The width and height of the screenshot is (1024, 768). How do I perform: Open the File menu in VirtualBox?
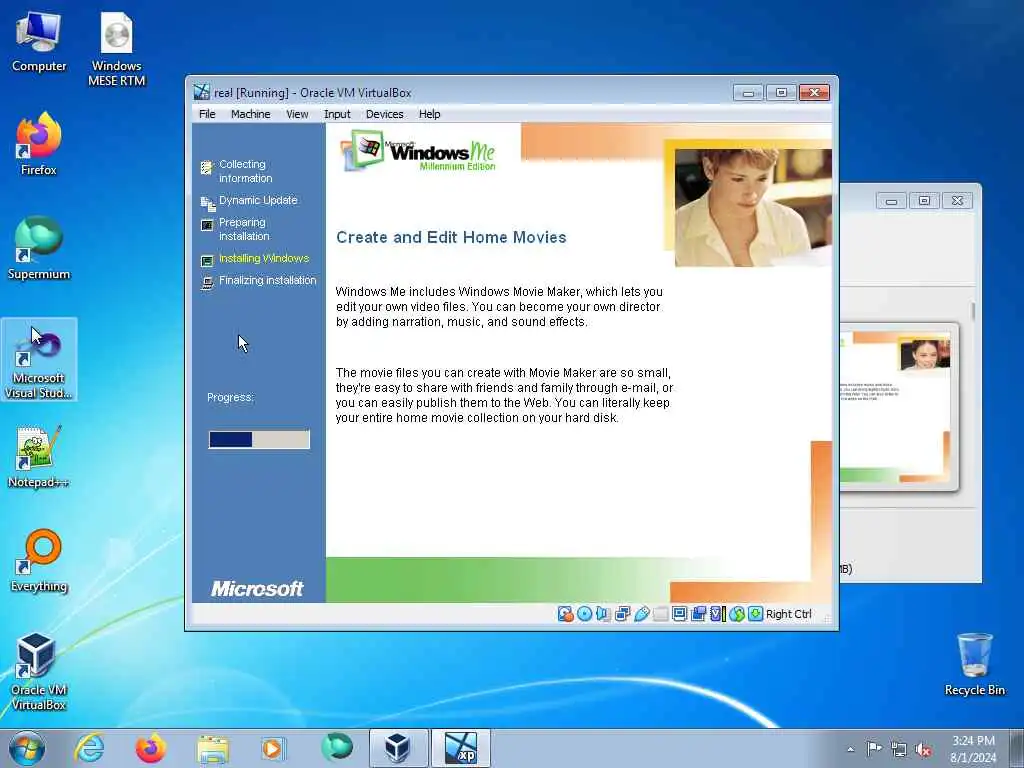tap(207, 114)
